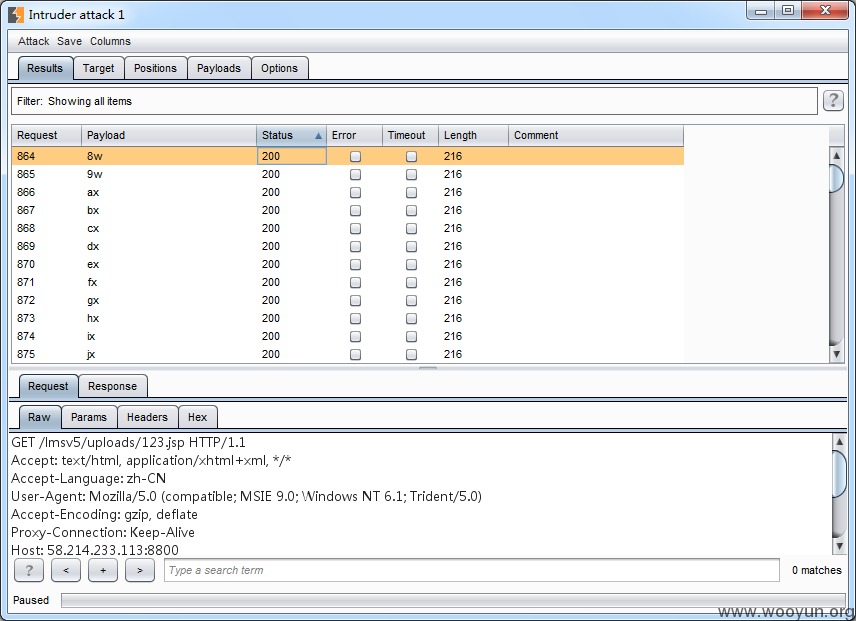This screenshot has height=621, width=856.
Task: Sort by the Length column header
Action: tap(473, 135)
